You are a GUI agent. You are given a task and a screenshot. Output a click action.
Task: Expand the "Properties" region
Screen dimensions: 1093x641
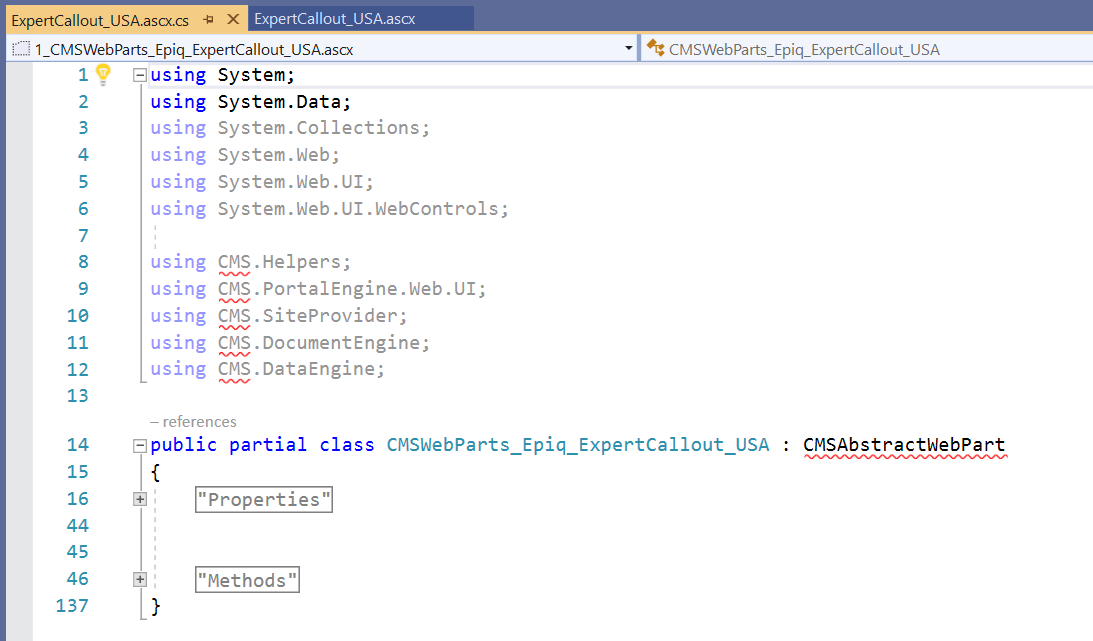(140, 499)
